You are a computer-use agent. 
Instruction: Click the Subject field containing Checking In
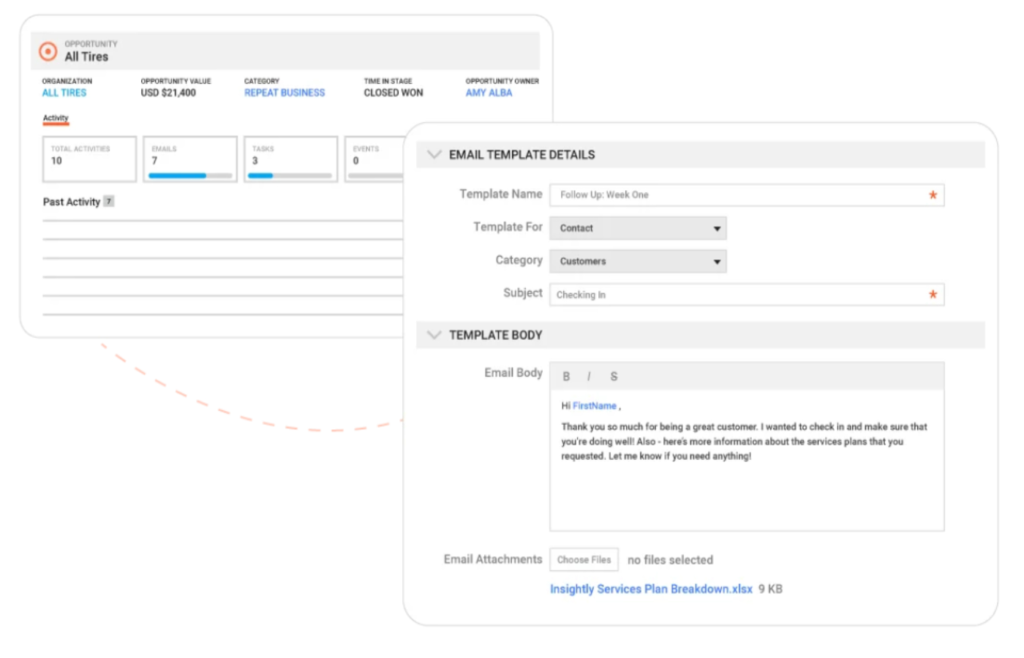tap(745, 294)
